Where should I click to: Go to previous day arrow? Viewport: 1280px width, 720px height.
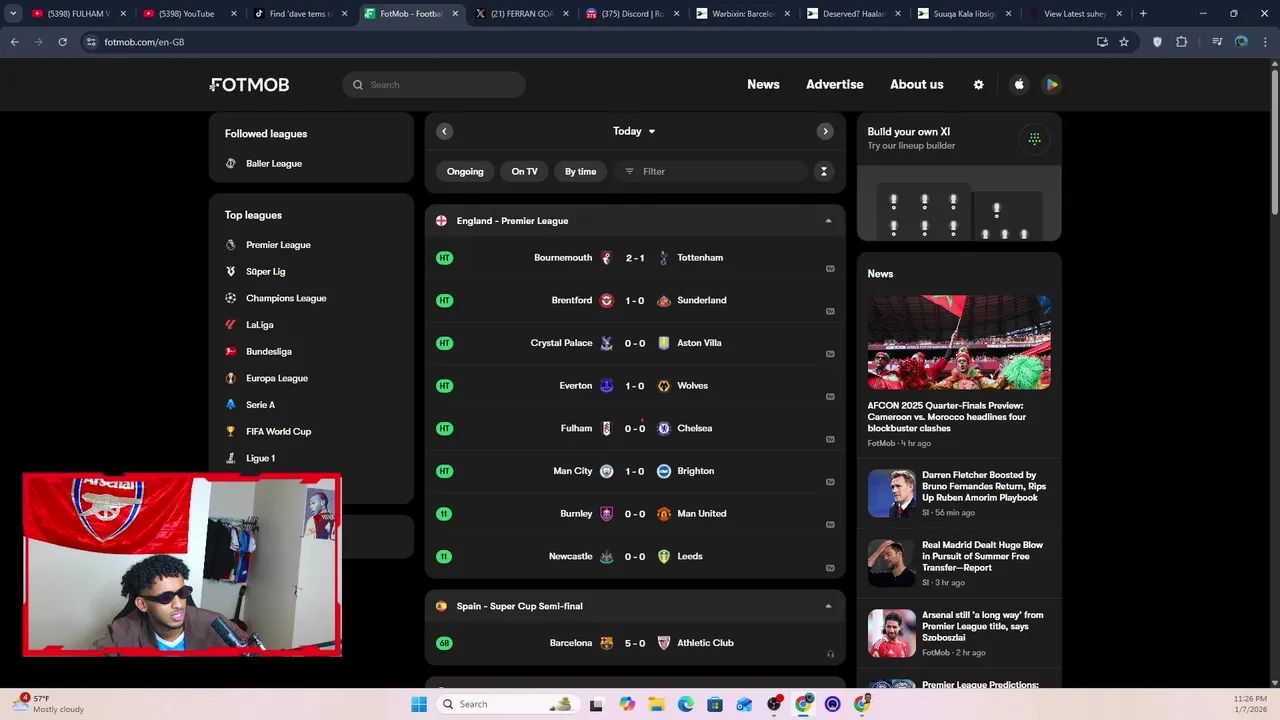point(444,131)
